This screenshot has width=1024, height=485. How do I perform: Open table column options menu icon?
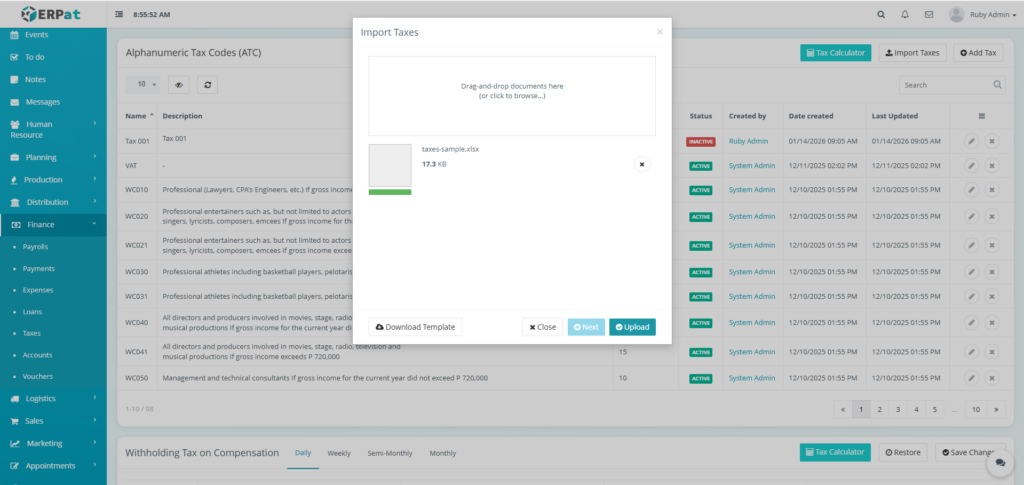coord(982,116)
